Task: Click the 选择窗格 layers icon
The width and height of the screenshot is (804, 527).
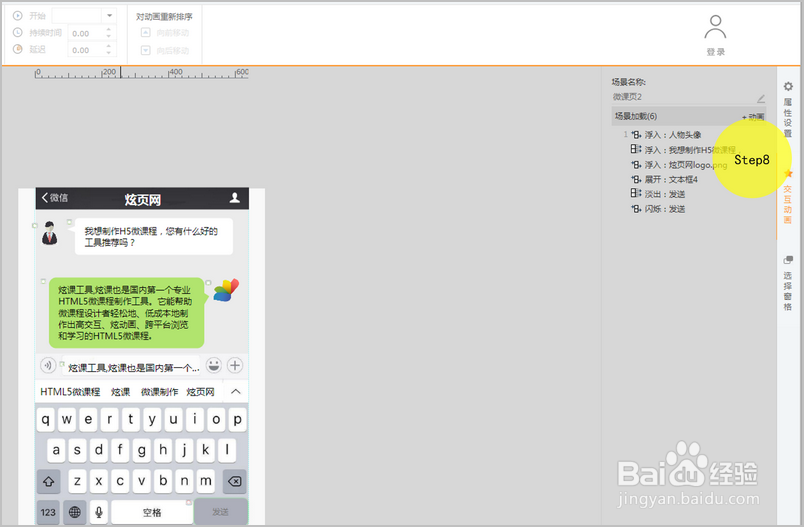Action: (x=788, y=260)
